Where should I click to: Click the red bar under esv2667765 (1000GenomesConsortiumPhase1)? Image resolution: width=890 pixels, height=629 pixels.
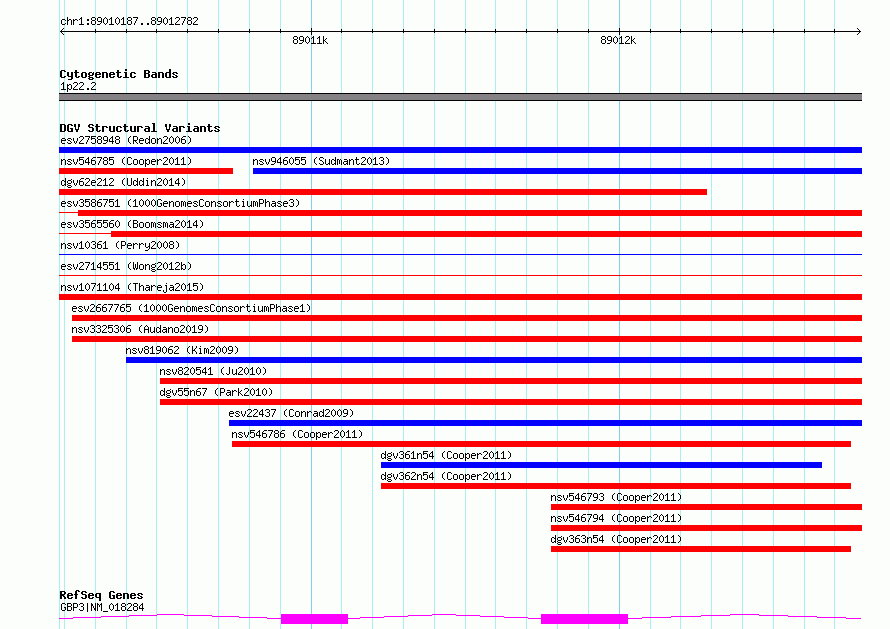pyautogui.click(x=467, y=318)
